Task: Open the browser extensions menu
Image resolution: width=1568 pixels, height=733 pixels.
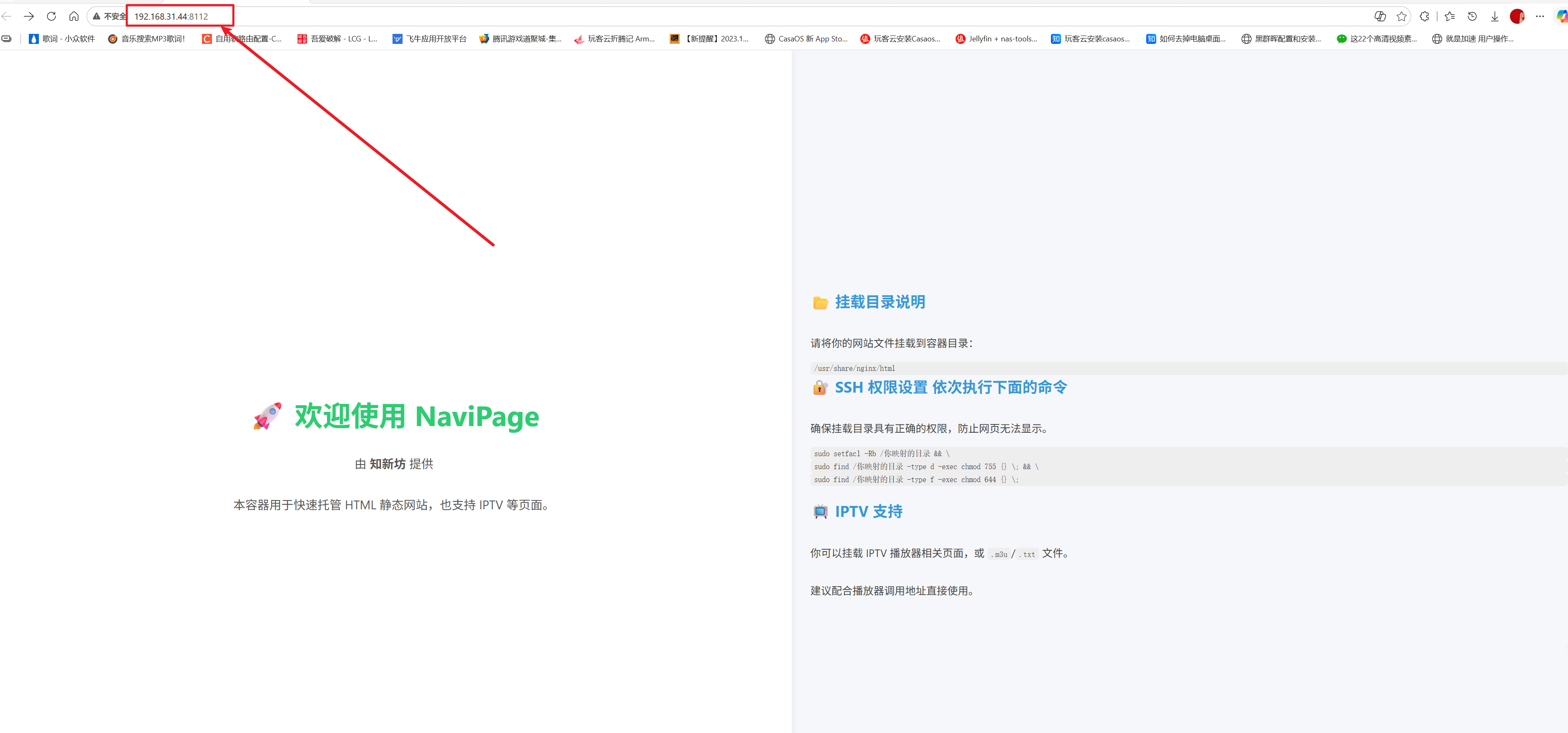Action: pyautogui.click(x=1424, y=16)
